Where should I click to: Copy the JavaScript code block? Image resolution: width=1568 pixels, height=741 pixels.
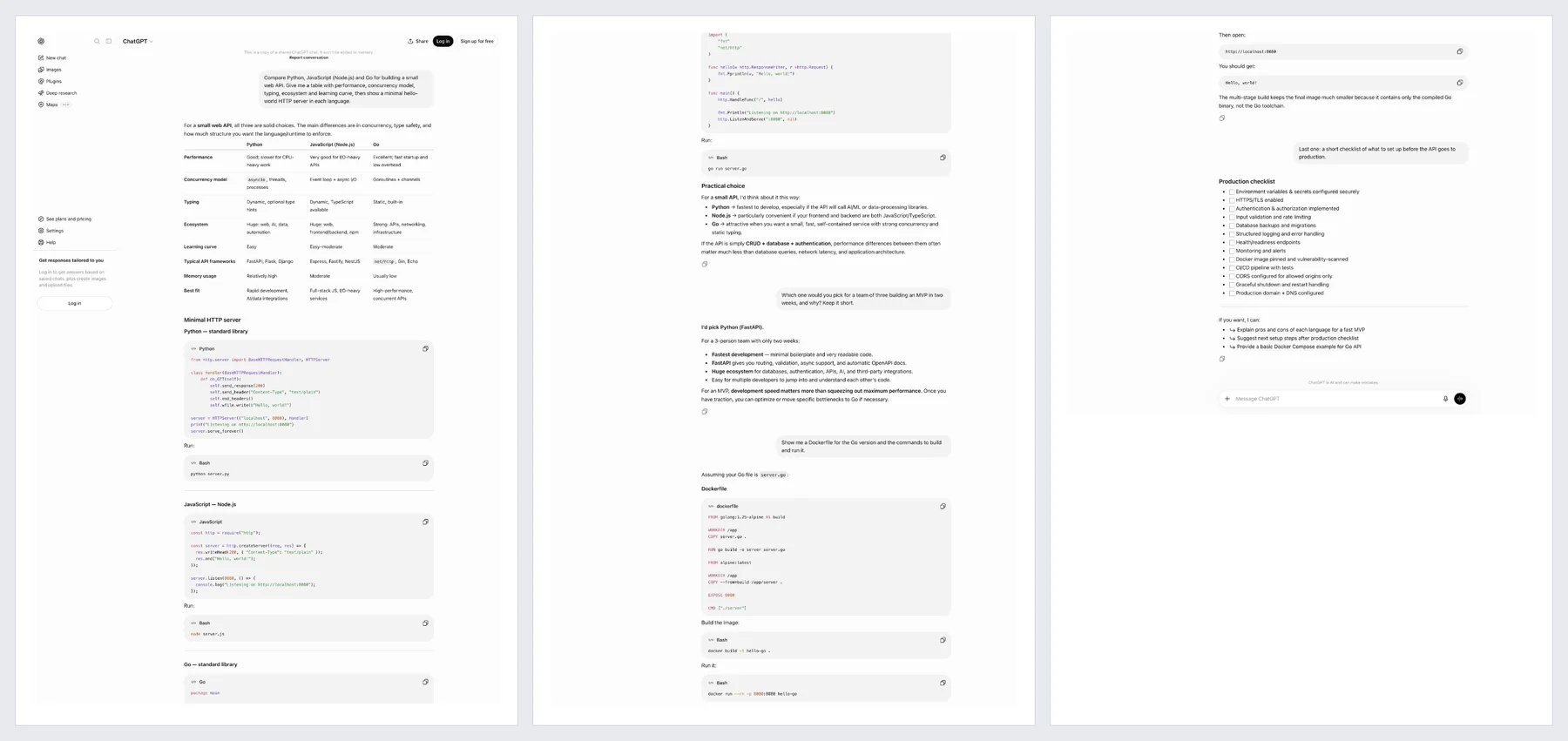425,522
